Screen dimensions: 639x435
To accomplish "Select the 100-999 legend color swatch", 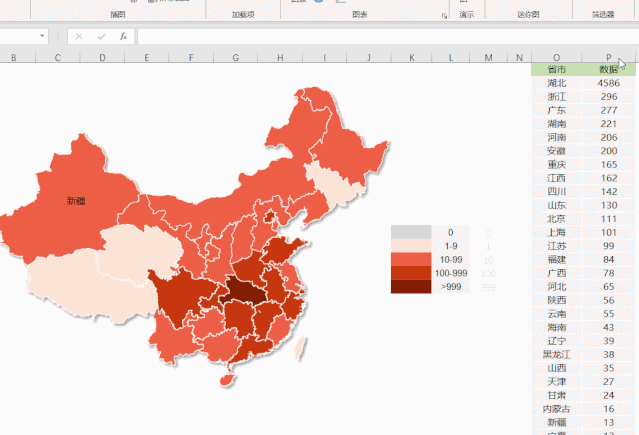I will pyautogui.click(x=411, y=273).
